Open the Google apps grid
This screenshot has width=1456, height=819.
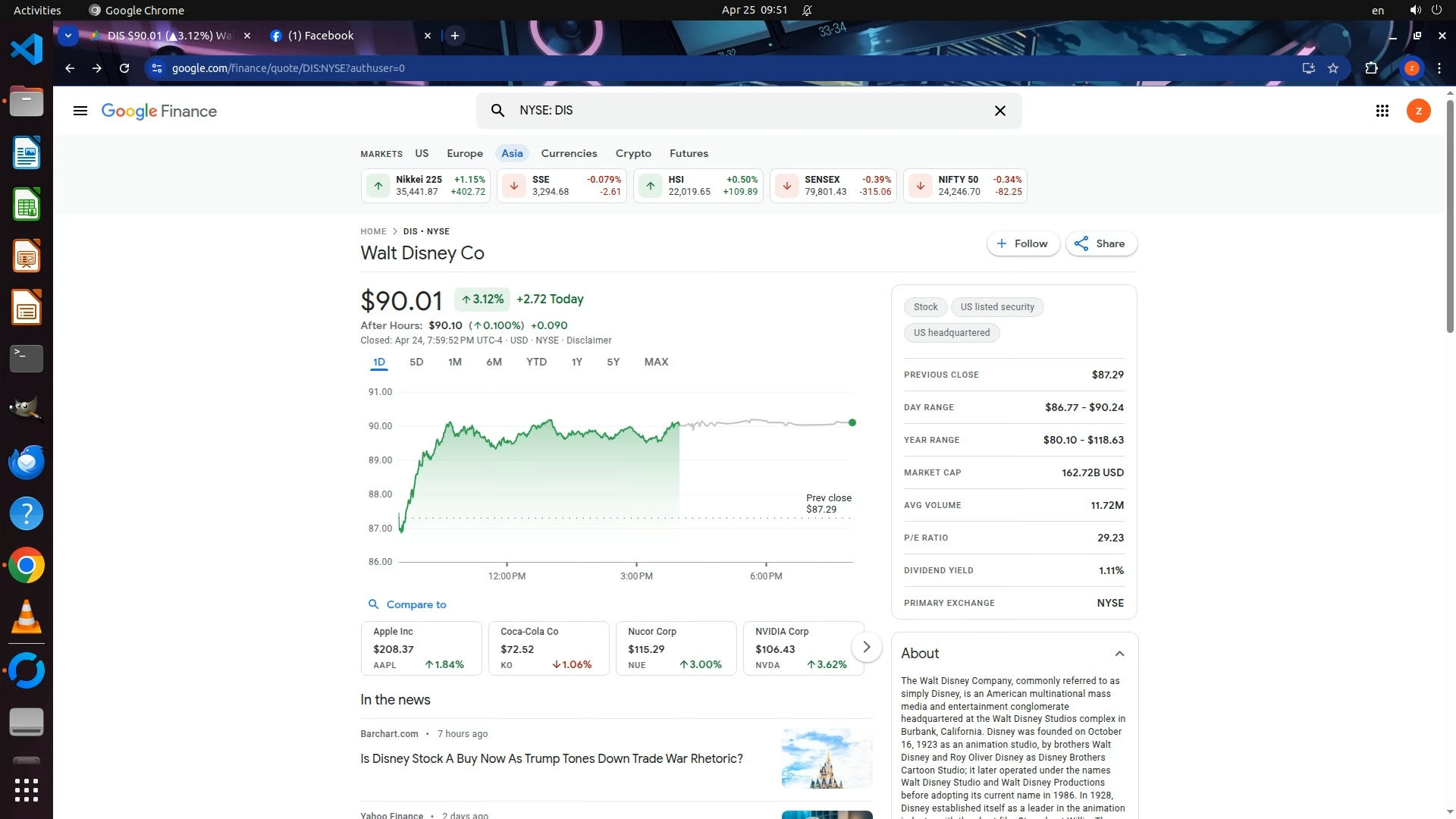1382,111
